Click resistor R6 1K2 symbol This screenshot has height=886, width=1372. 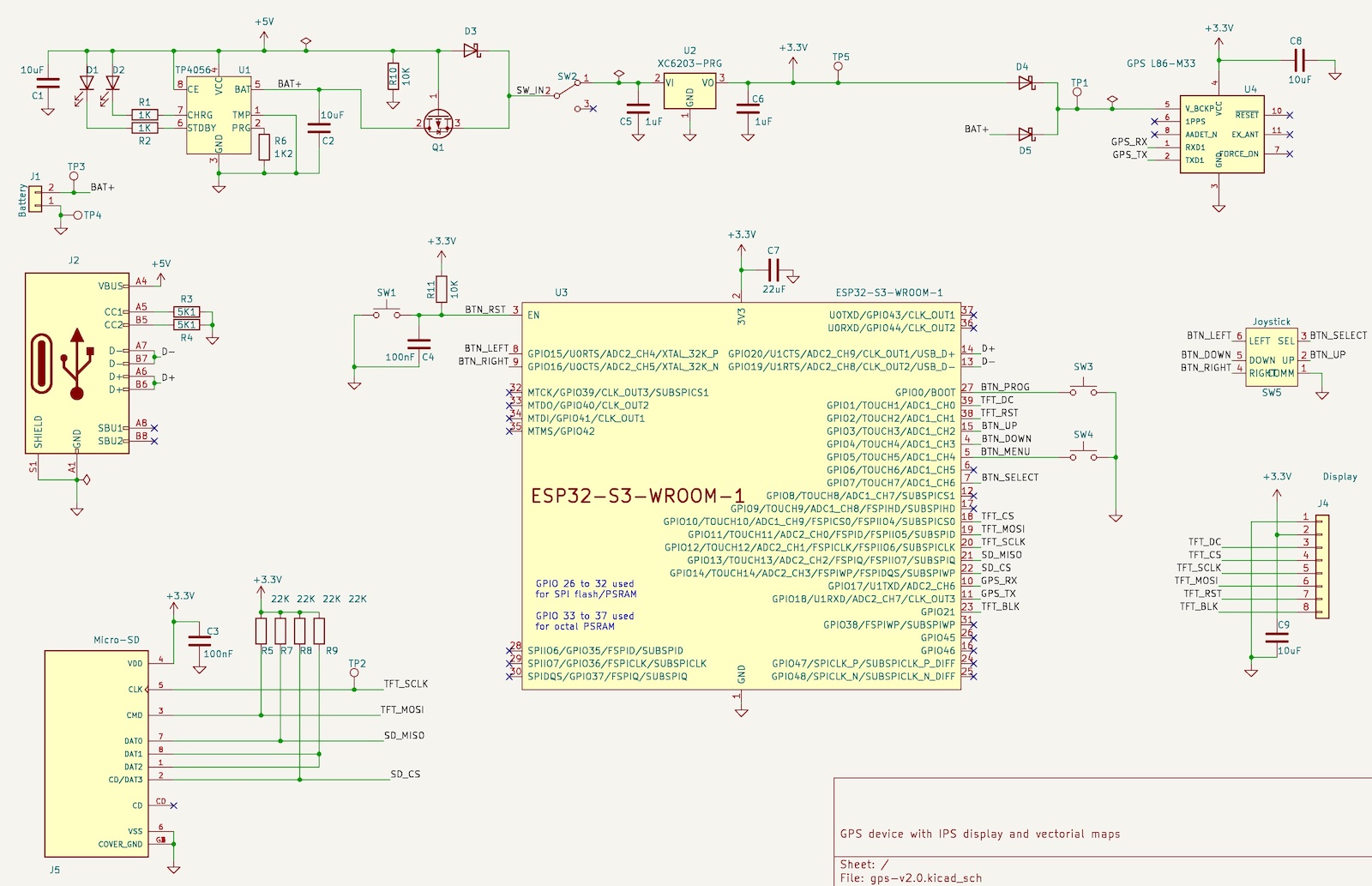264,147
